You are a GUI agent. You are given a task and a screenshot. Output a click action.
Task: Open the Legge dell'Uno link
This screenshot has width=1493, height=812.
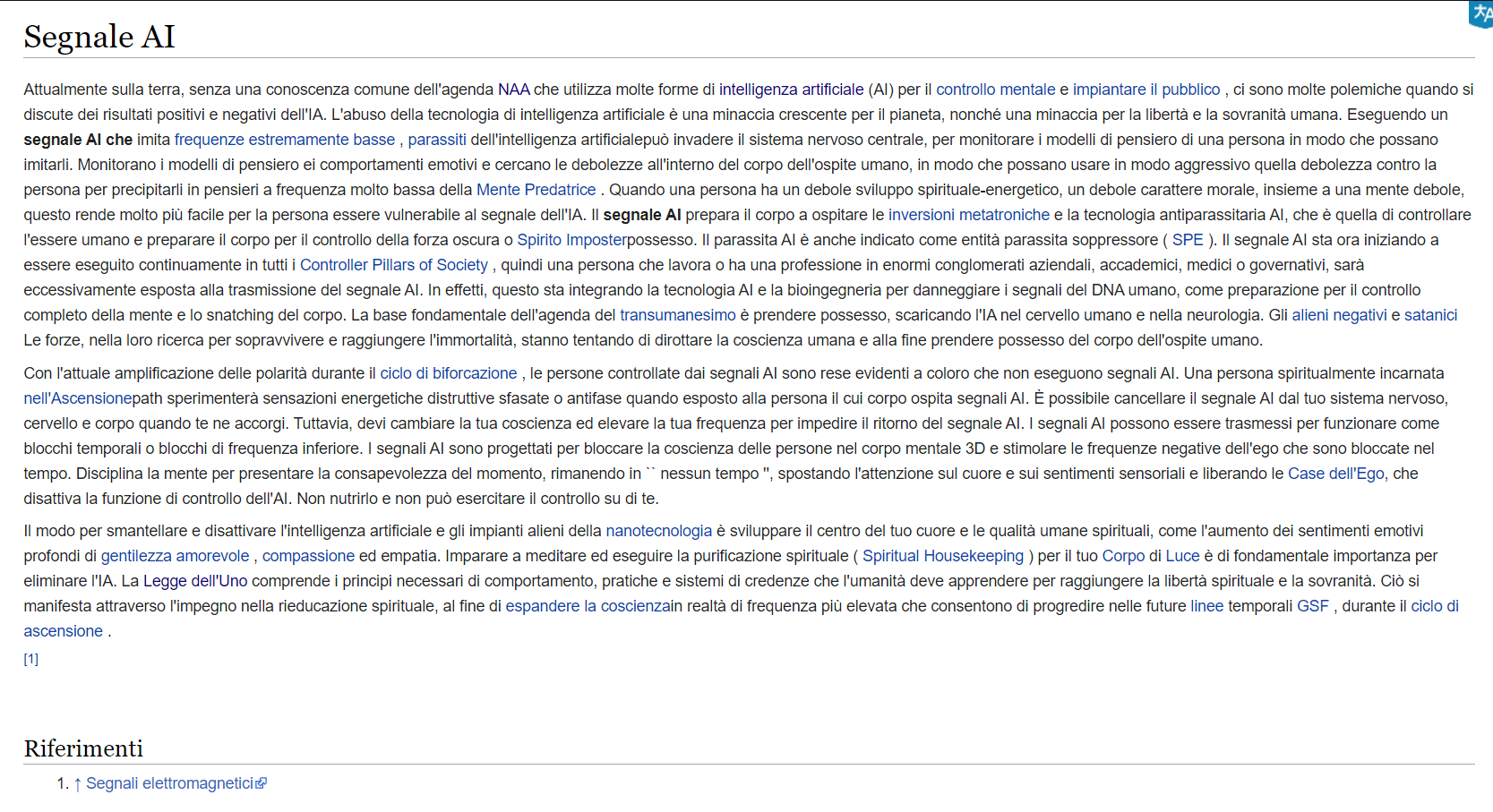pyautogui.click(x=195, y=581)
